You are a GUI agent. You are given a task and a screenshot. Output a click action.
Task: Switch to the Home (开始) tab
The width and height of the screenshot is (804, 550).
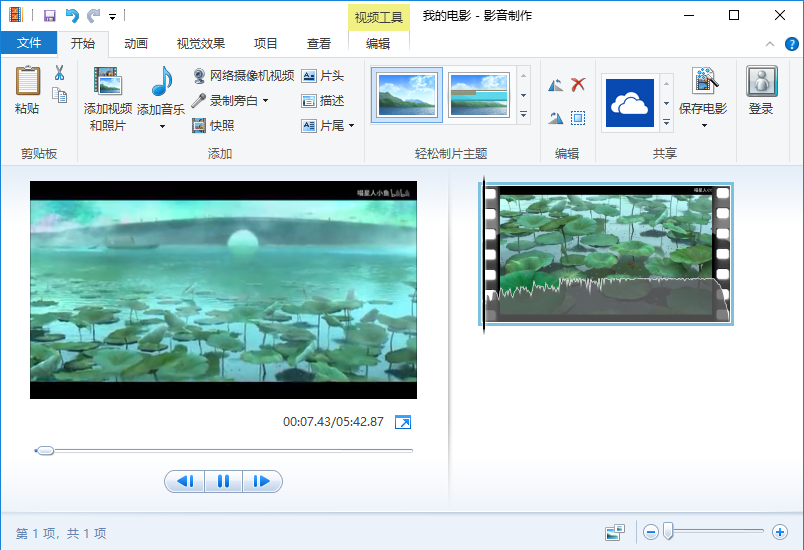(83, 44)
